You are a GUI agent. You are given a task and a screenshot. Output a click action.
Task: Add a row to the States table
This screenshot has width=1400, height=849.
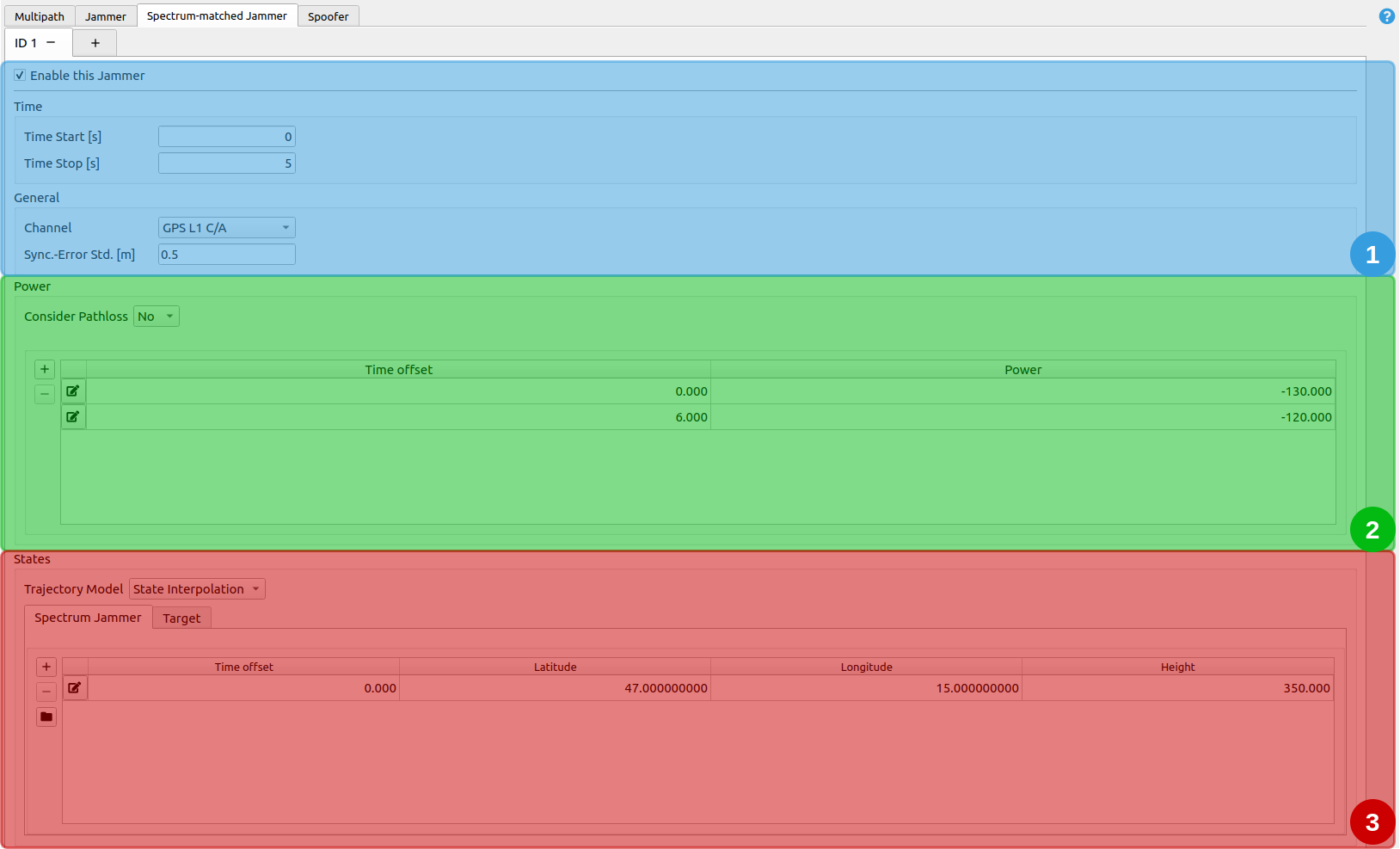click(x=46, y=667)
